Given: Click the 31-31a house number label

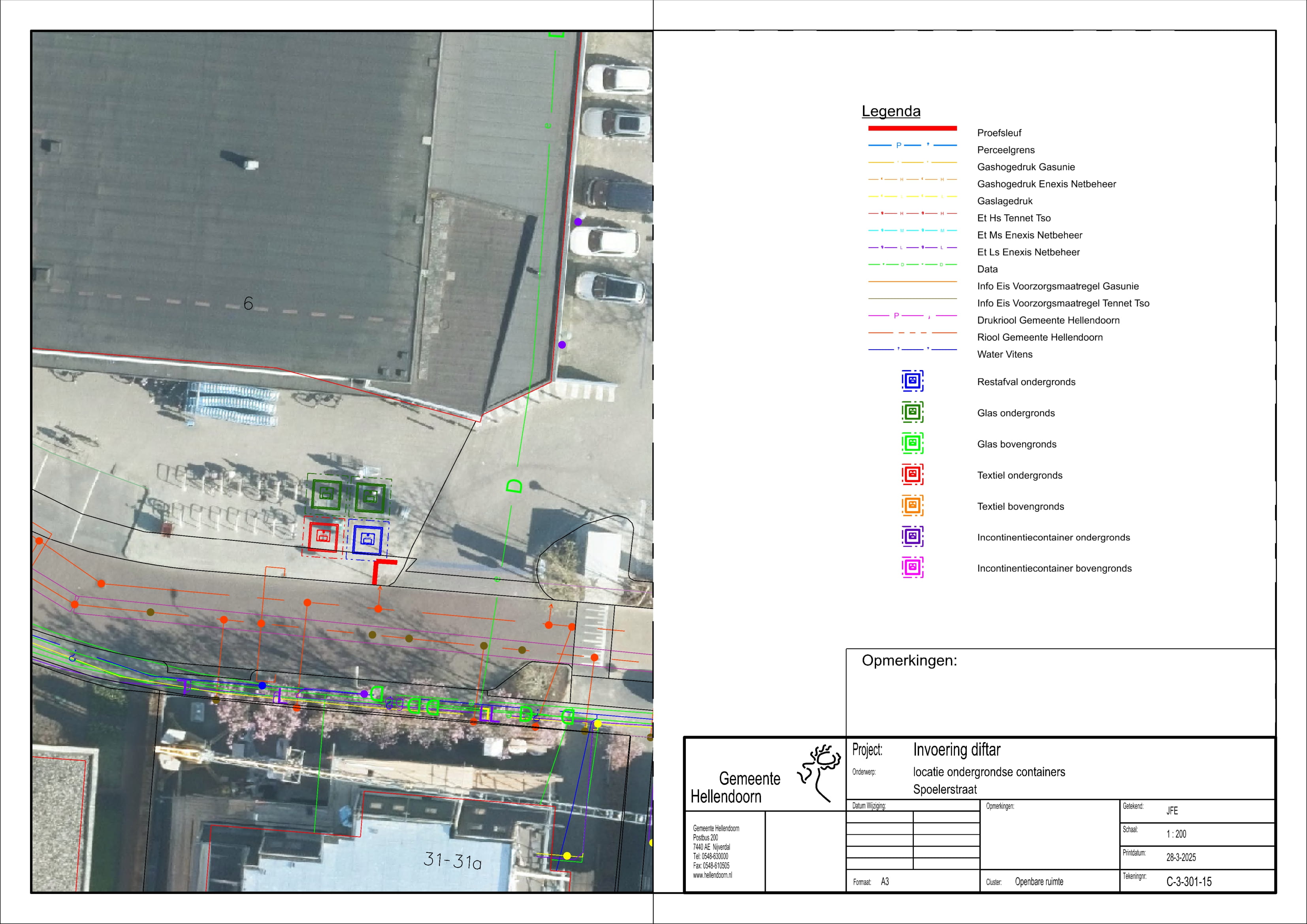Looking at the screenshot, I should pyautogui.click(x=452, y=860).
